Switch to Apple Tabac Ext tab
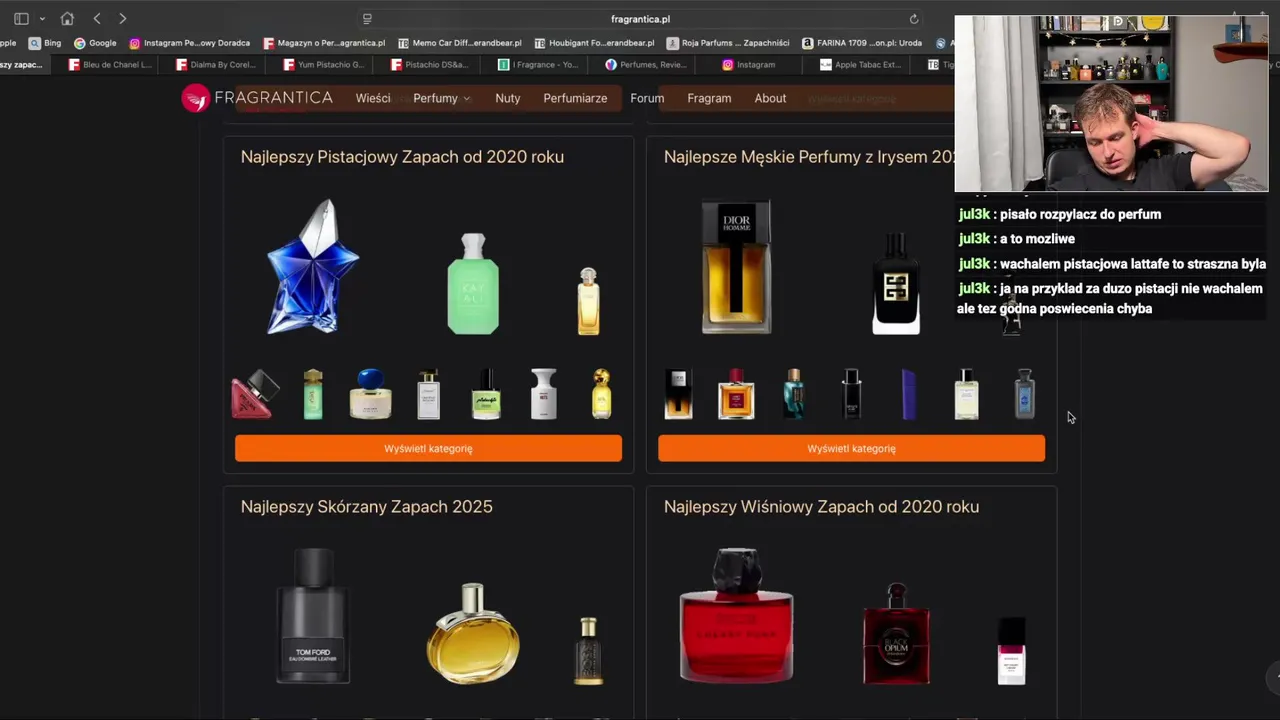Image resolution: width=1280 pixels, height=720 pixels. click(x=860, y=65)
